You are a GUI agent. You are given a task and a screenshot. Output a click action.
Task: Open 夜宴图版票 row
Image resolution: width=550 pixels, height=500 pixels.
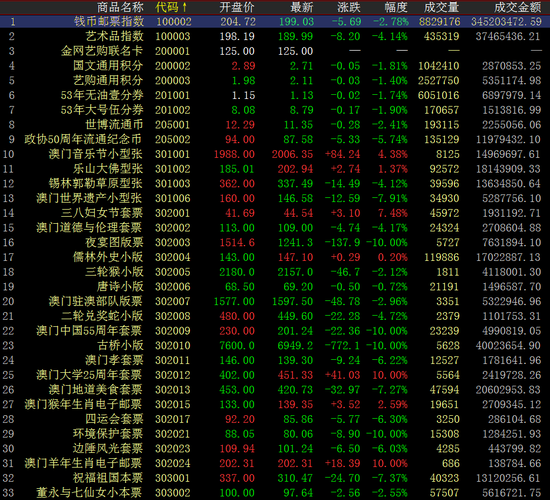275,243
